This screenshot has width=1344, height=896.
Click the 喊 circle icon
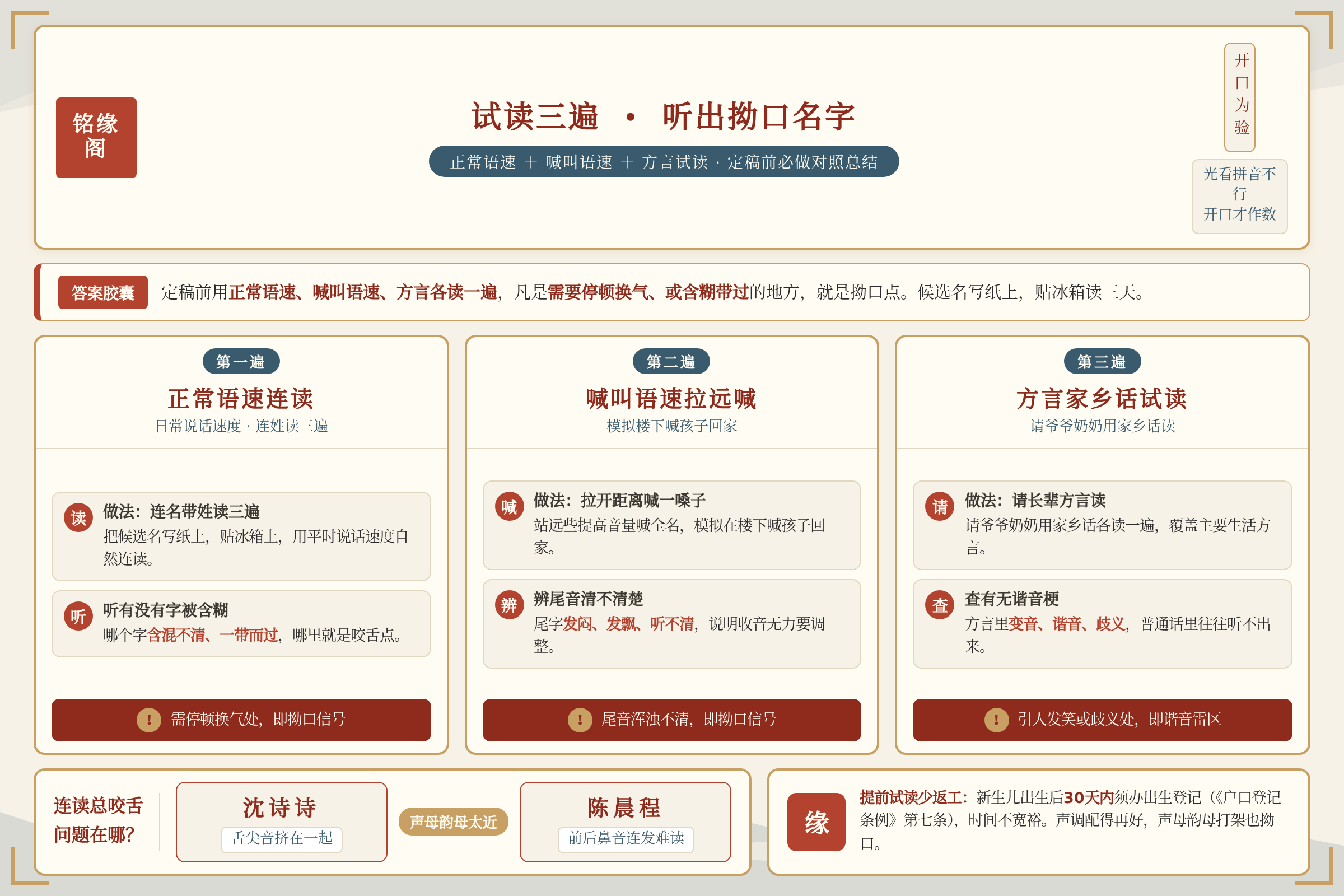(x=509, y=506)
